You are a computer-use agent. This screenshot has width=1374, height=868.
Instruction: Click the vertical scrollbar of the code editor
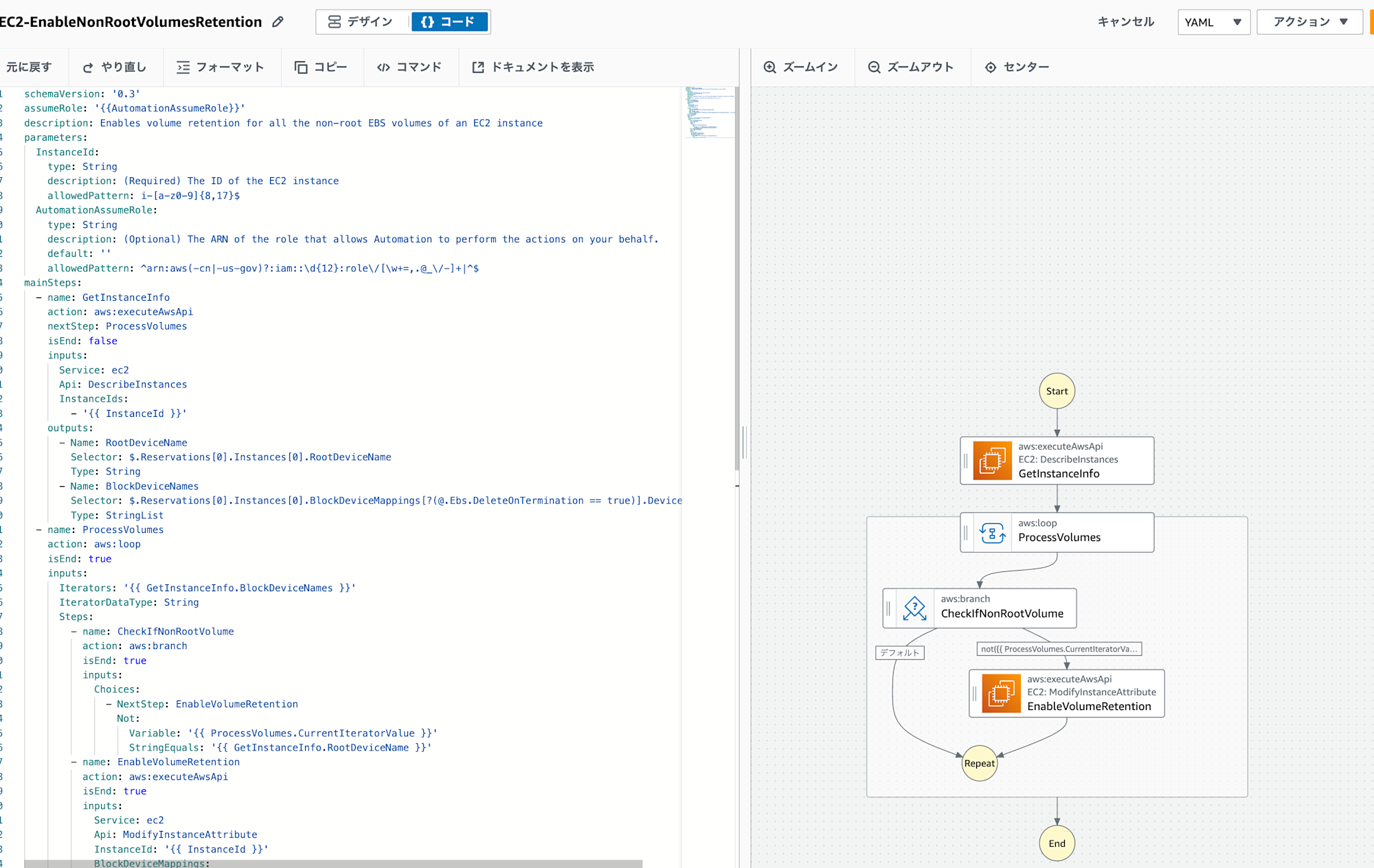click(737, 278)
